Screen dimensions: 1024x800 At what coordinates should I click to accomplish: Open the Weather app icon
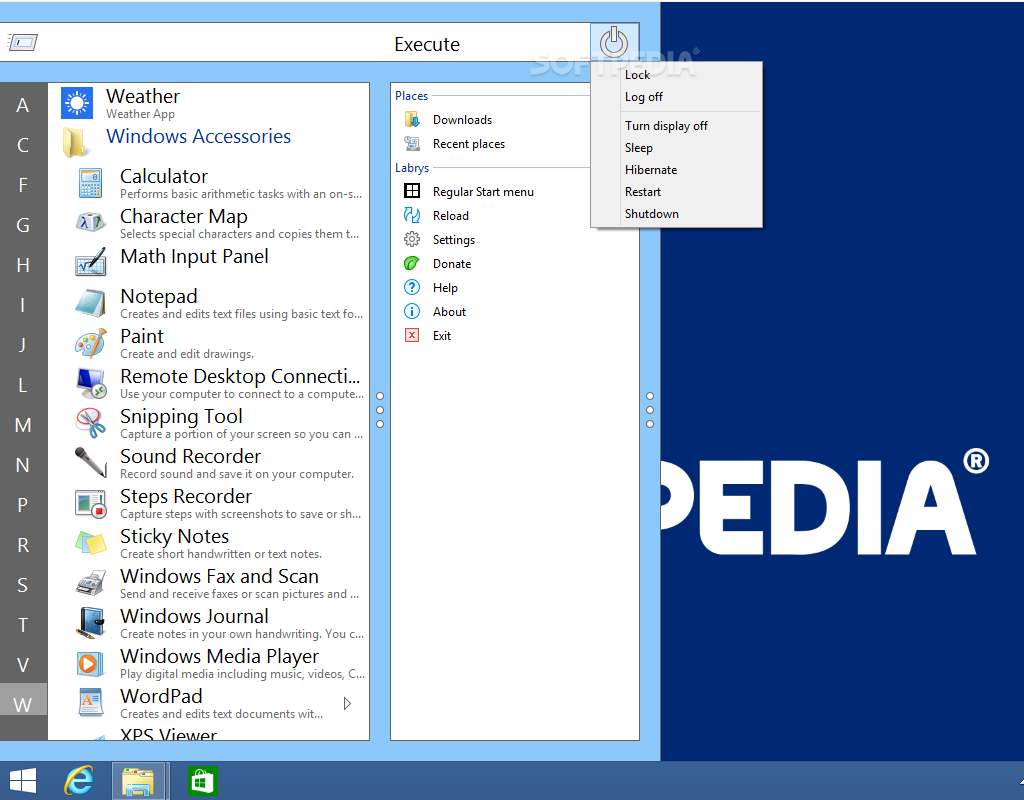pyautogui.click(x=77, y=103)
